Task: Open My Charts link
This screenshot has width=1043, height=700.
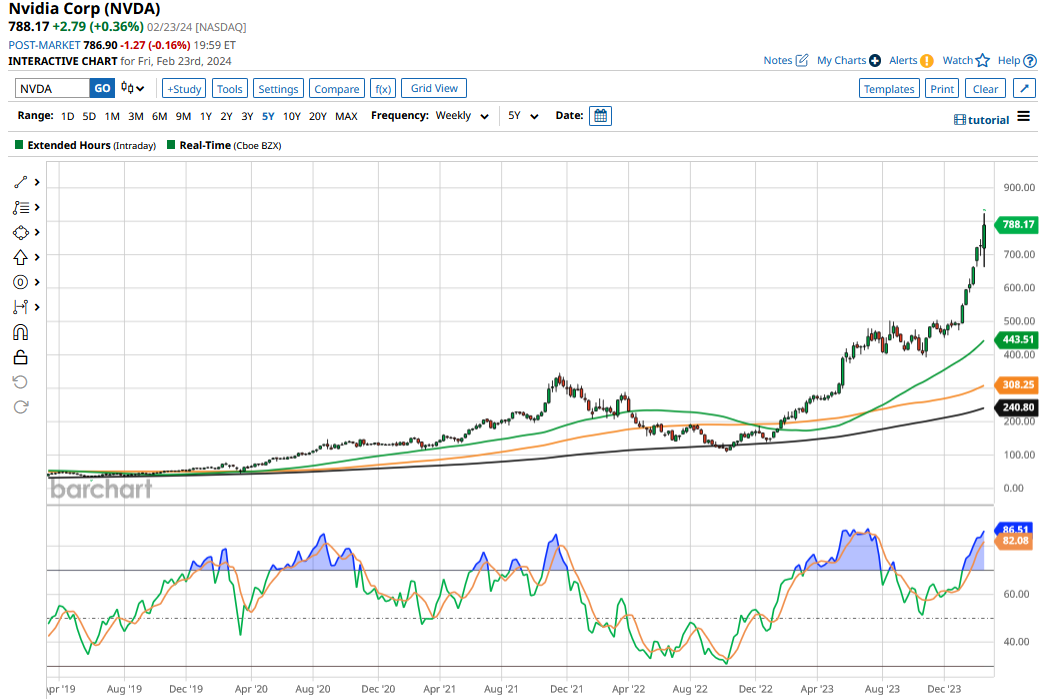Action: pos(840,60)
